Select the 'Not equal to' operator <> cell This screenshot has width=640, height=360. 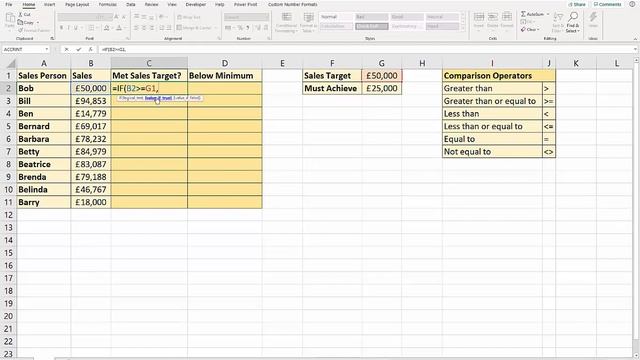point(549,152)
